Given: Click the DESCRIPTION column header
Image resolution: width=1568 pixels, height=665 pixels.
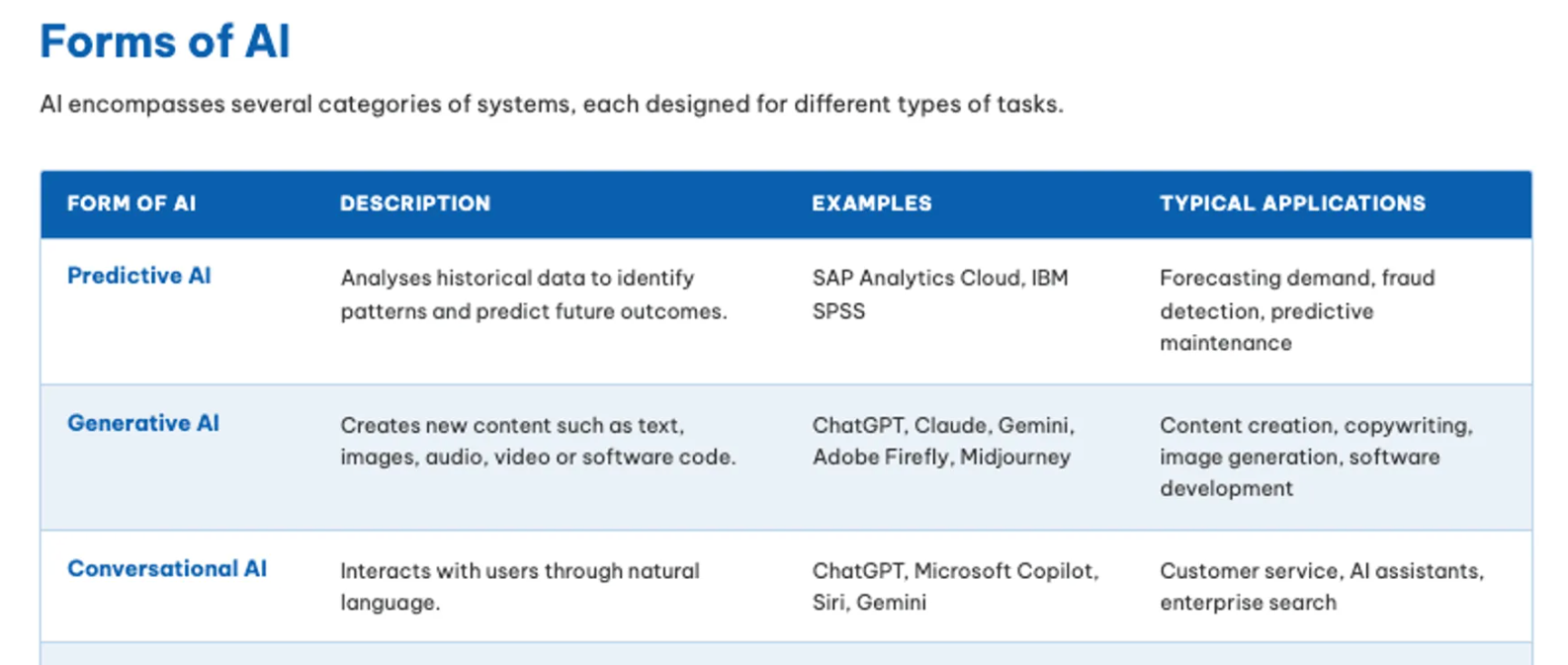Looking at the screenshot, I should [415, 204].
